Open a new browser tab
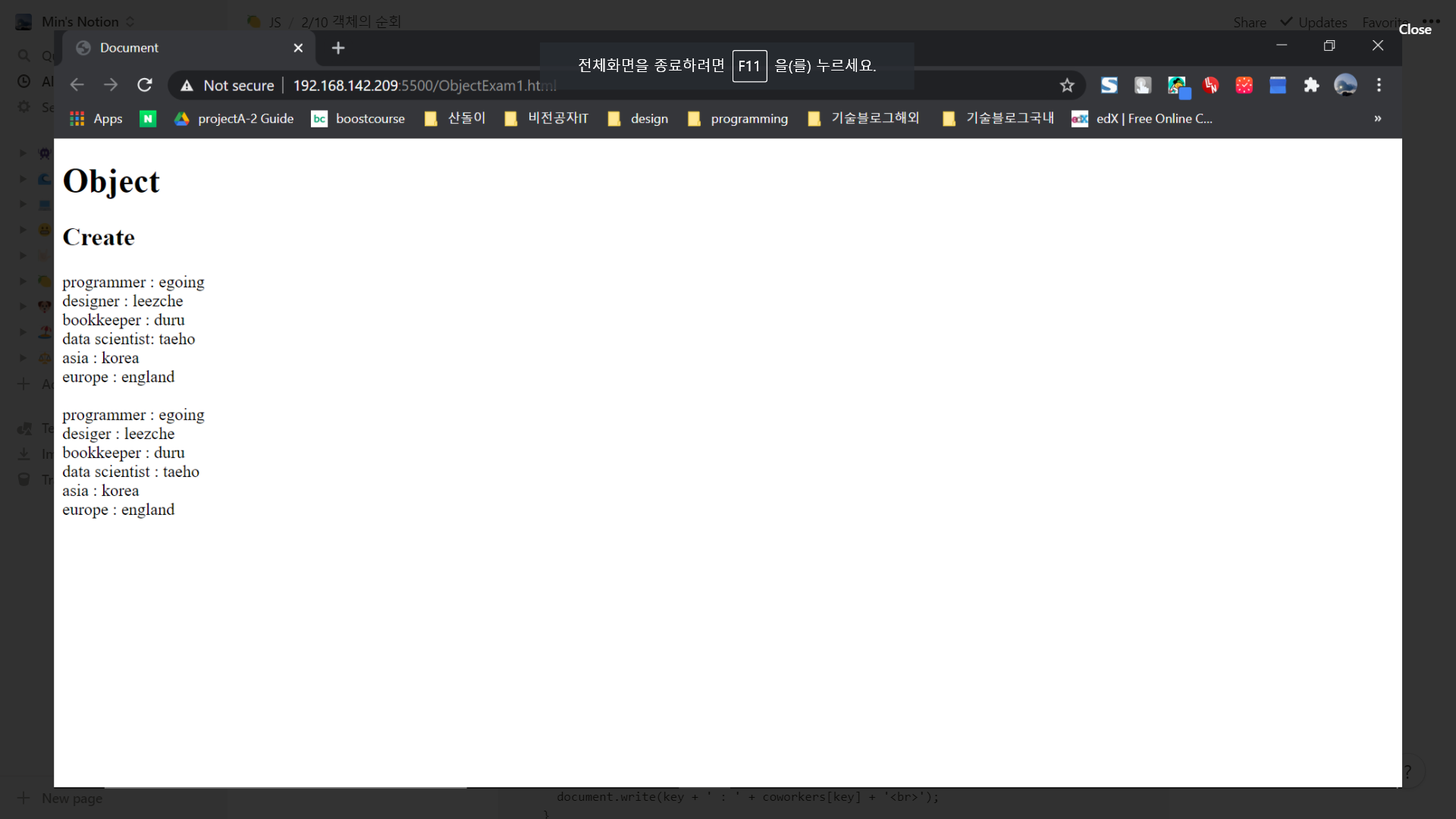 click(x=338, y=48)
